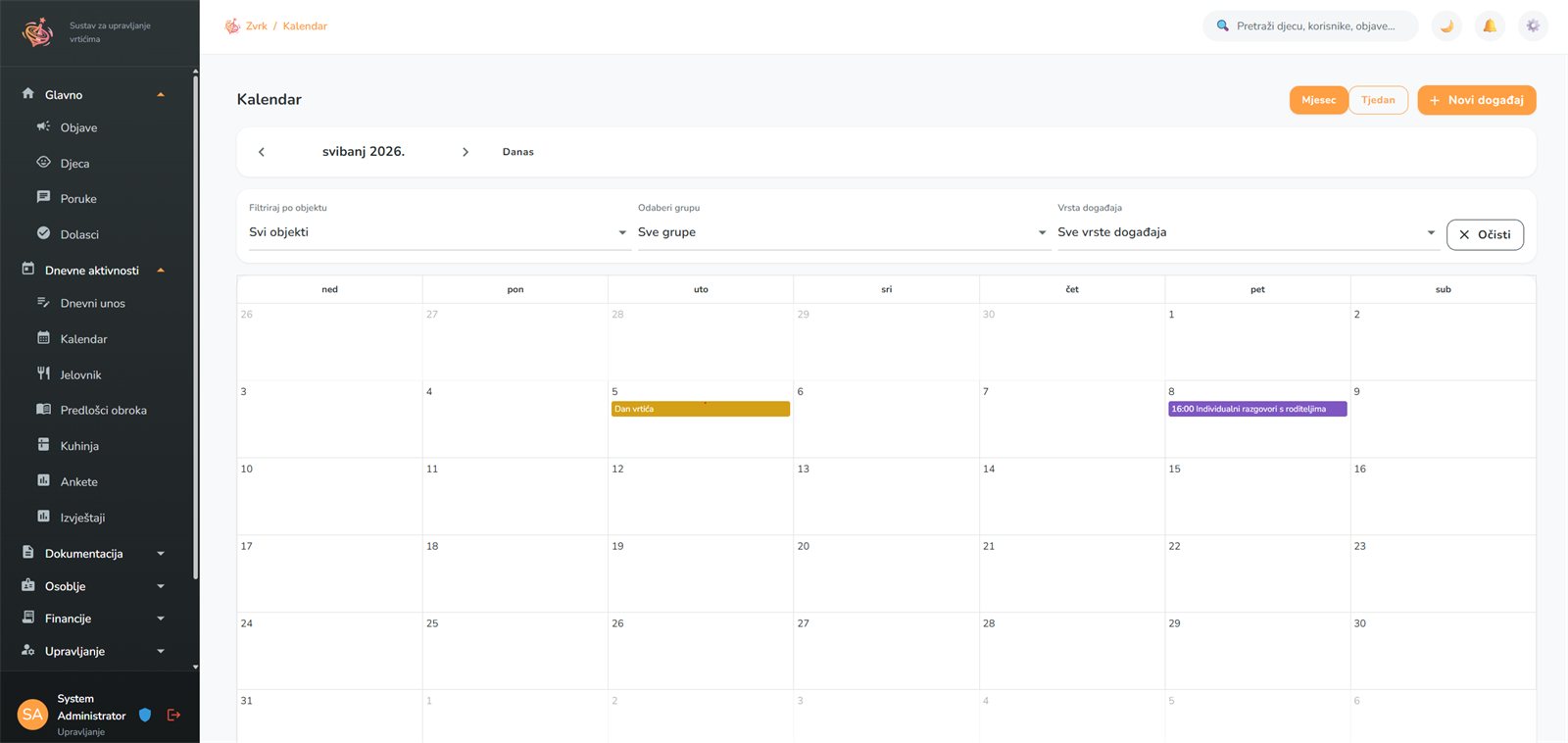Viewport: 1568px width, 743px height.
Task: Switch calendar to Tjedan view
Action: coord(1378,100)
